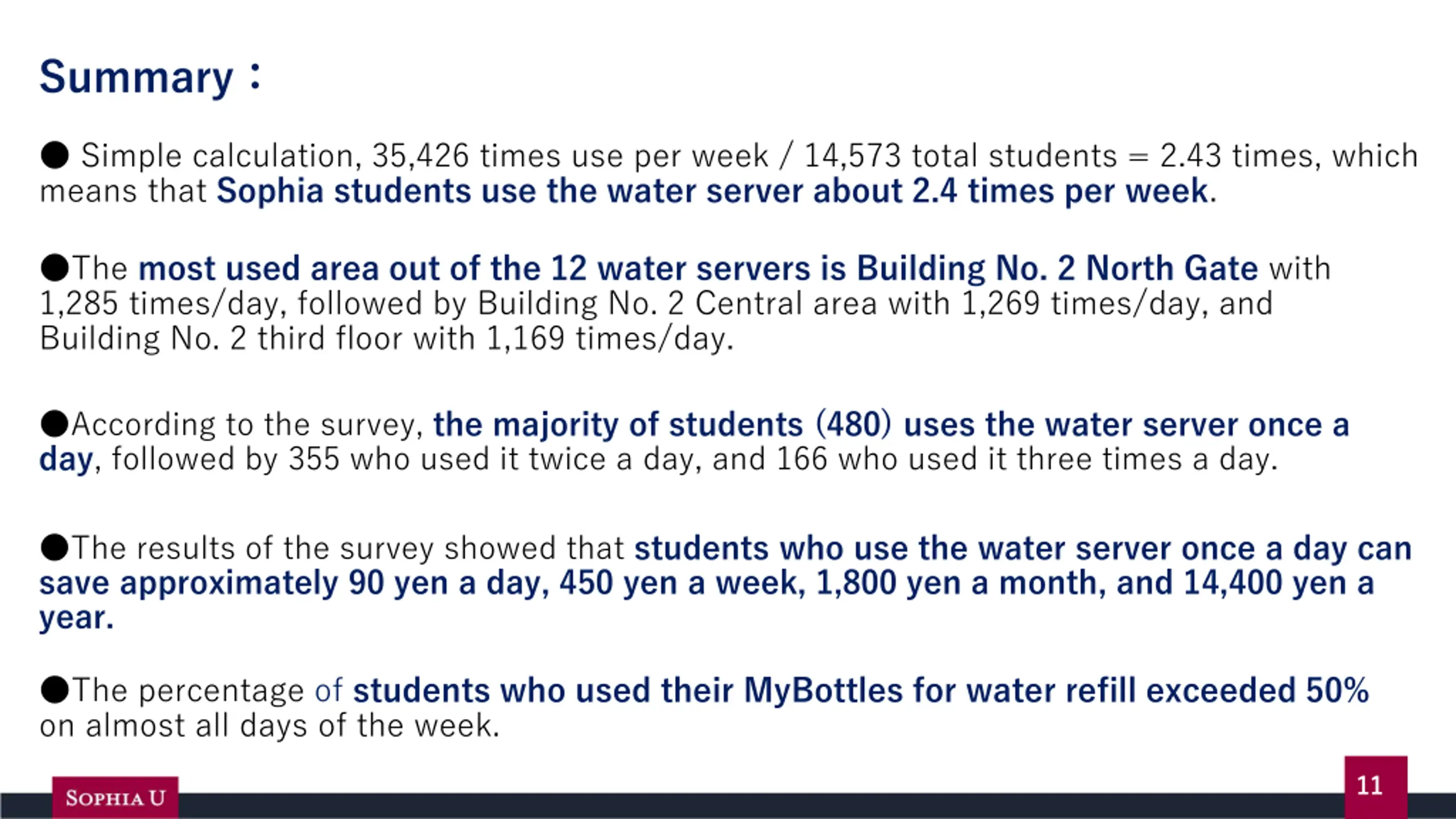Click the bullet before The results of the survey
The image size is (1456, 819).
tap(55, 548)
